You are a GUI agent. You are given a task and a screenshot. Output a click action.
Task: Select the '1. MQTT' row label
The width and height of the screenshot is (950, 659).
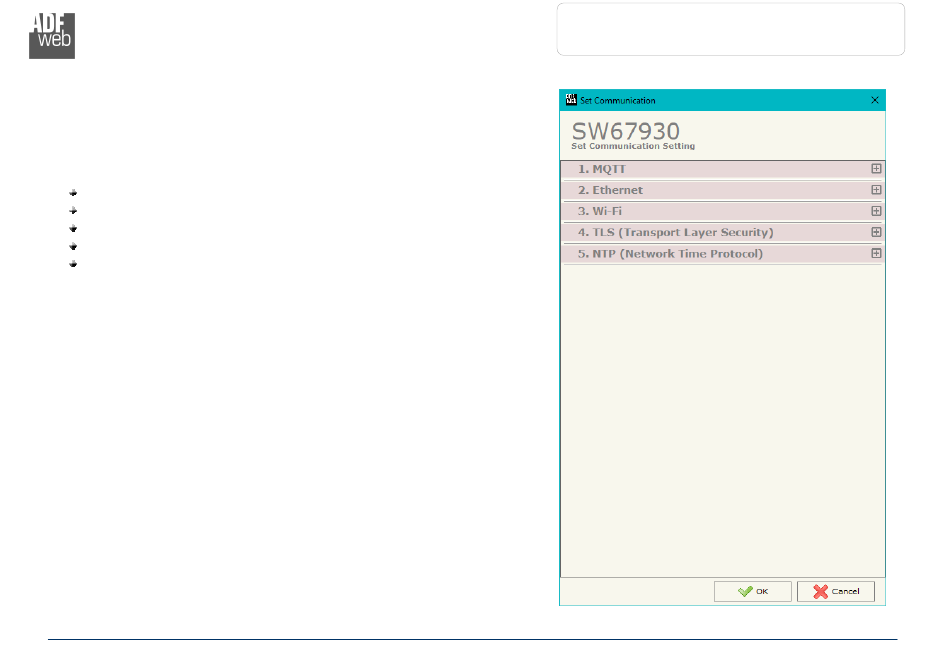coord(602,169)
